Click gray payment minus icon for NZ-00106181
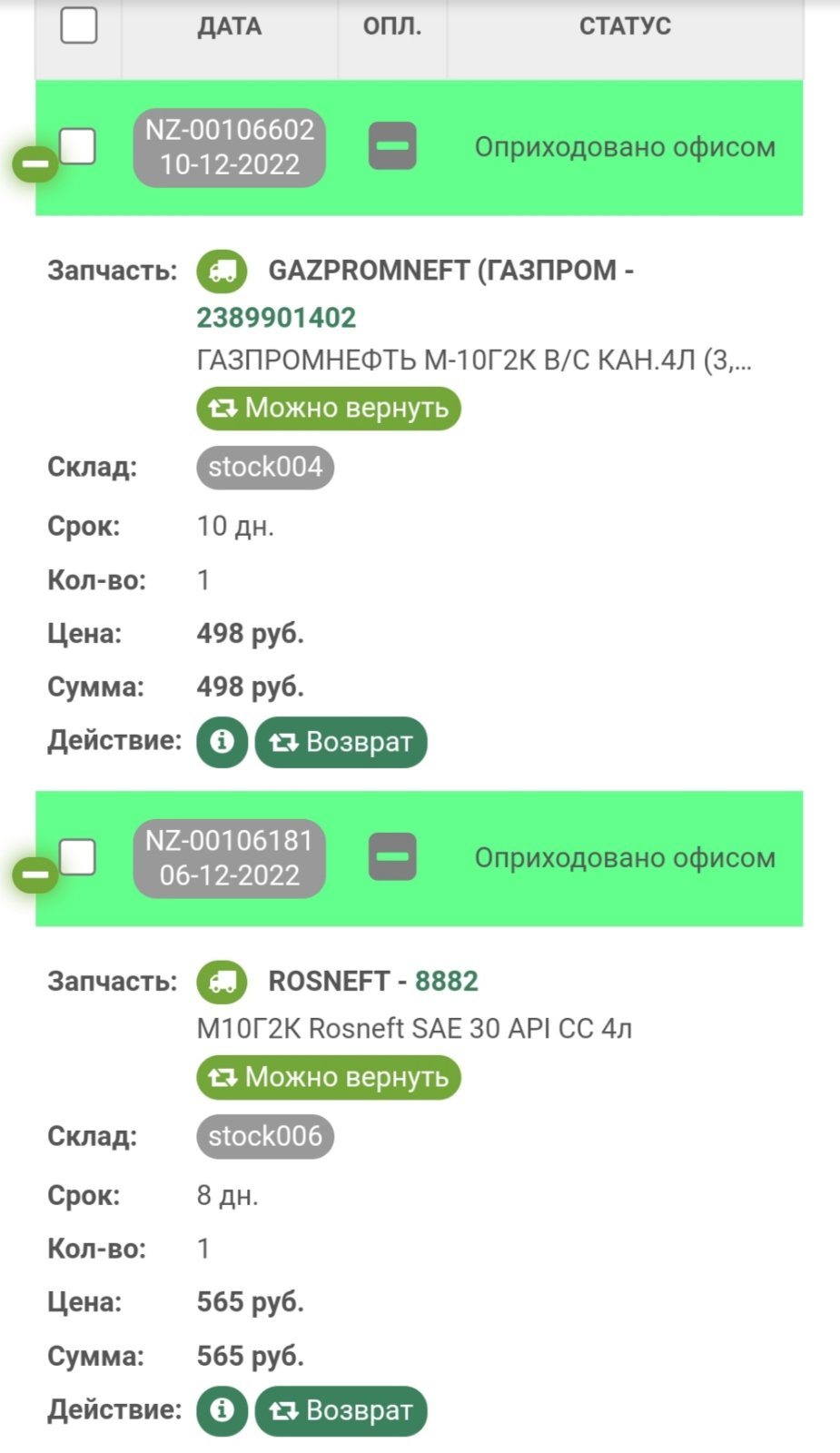This screenshot has height=1453, width=840. pyautogui.click(x=392, y=857)
